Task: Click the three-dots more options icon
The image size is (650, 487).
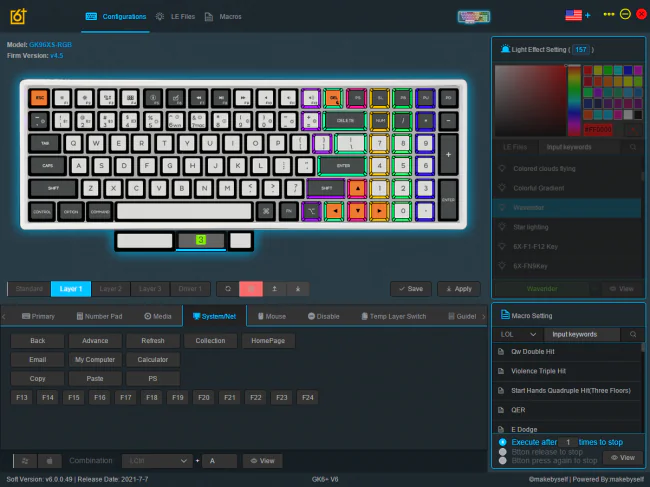Action: [x=609, y=15]
